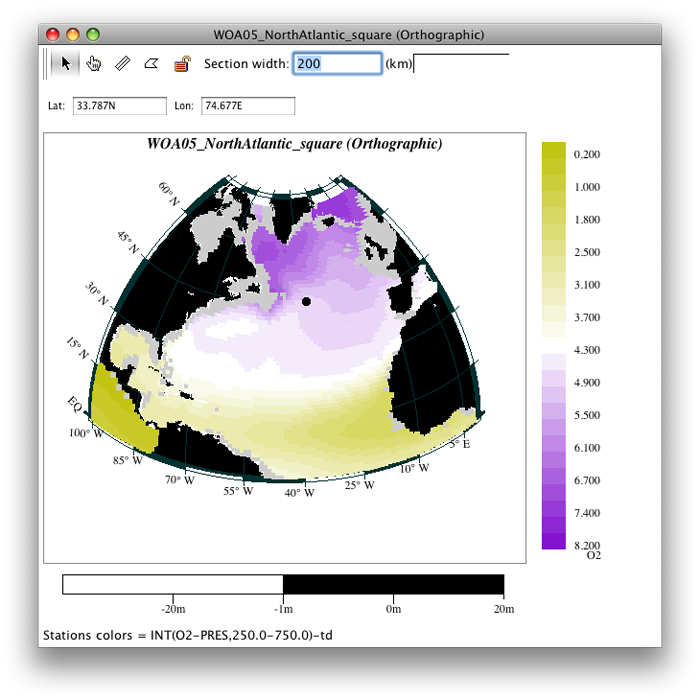Click the black station dot on map
Image resolution: width=700 pixels, height=700 pixels.
[x=307, y=300]
